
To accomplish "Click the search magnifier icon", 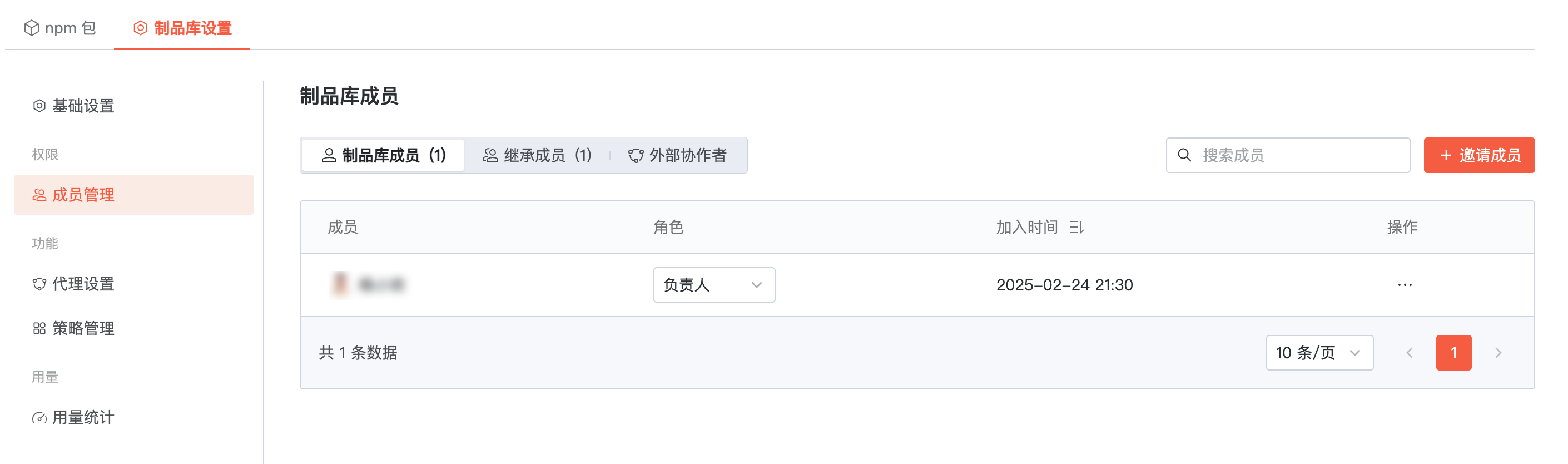I will pyautogui.click(x=1184, y=155).
